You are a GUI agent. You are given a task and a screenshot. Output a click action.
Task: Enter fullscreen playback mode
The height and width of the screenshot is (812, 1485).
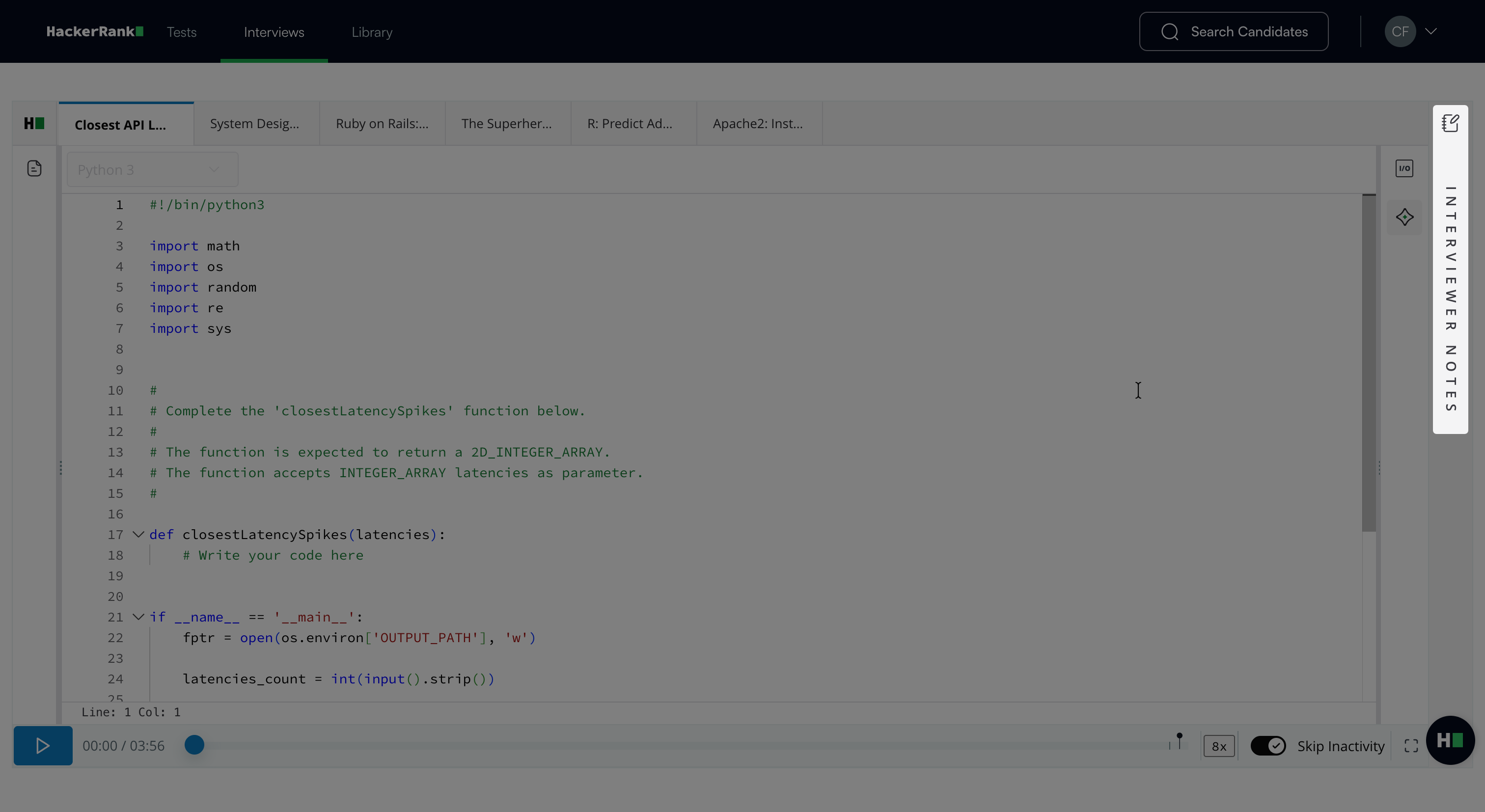click(x=1411, y=746)
